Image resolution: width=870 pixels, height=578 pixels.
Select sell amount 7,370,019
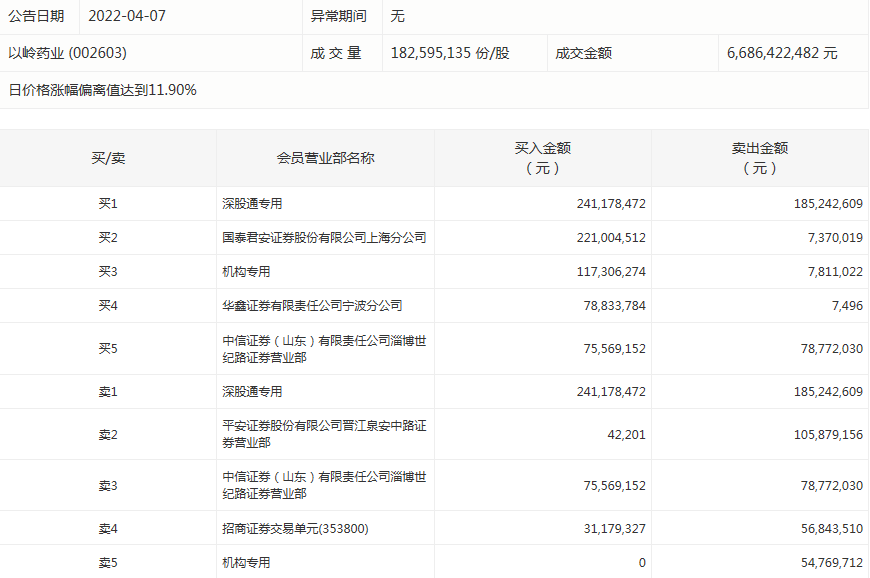click(835, 238)
